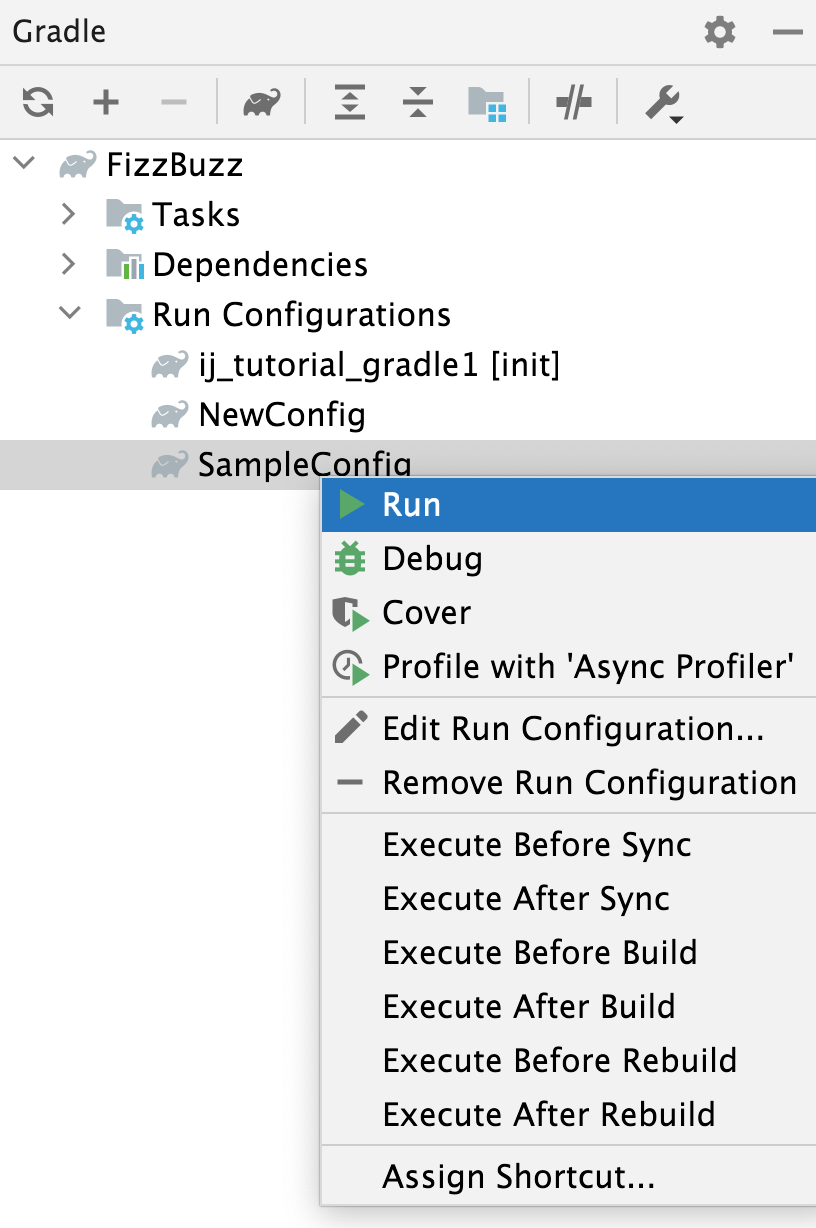Image resolution: width=816 pixels, height=1228 pixels.
Task: Link a new Gradle project with the plus icon
Action: click(x=105, y=102)
